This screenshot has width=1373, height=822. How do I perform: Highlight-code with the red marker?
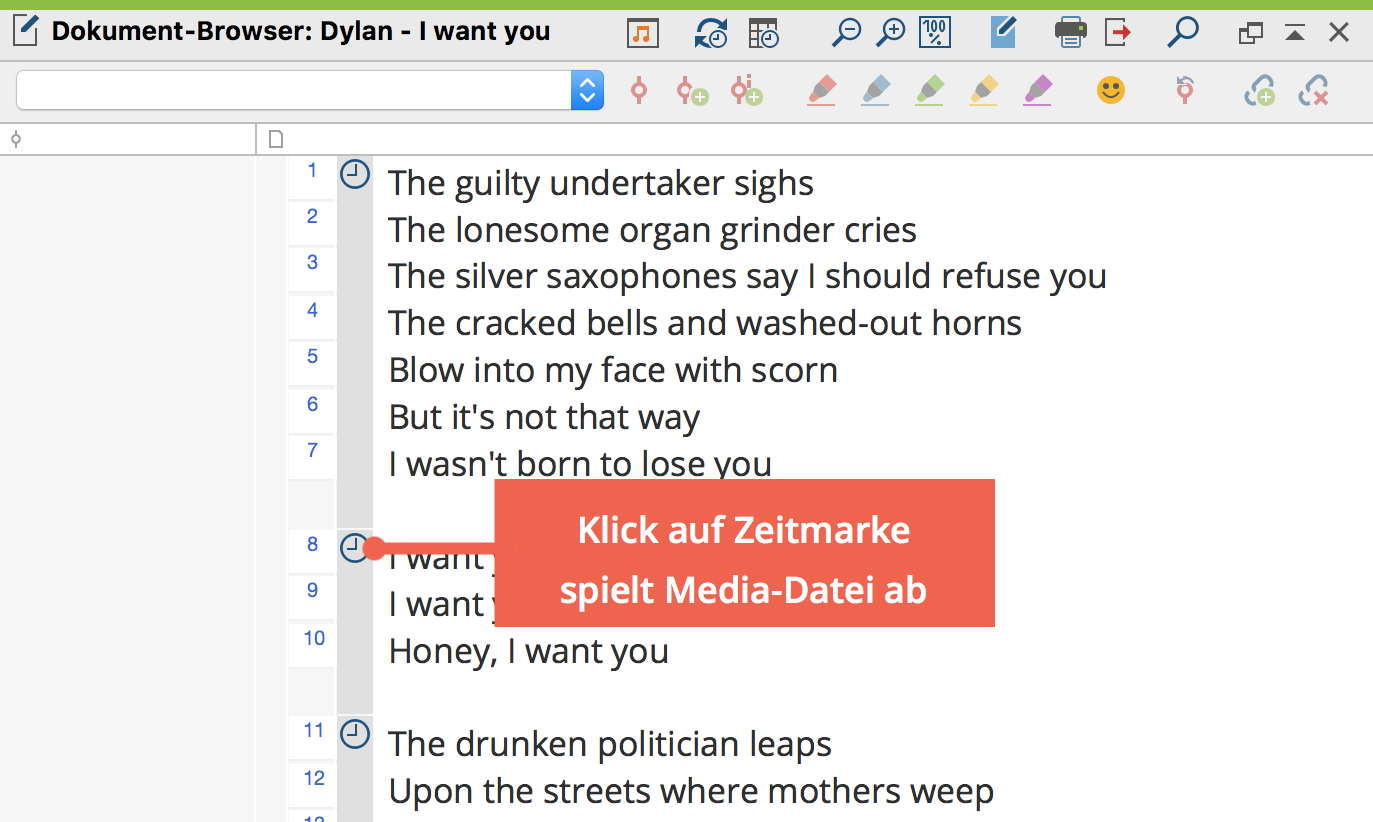pos(821,91)
